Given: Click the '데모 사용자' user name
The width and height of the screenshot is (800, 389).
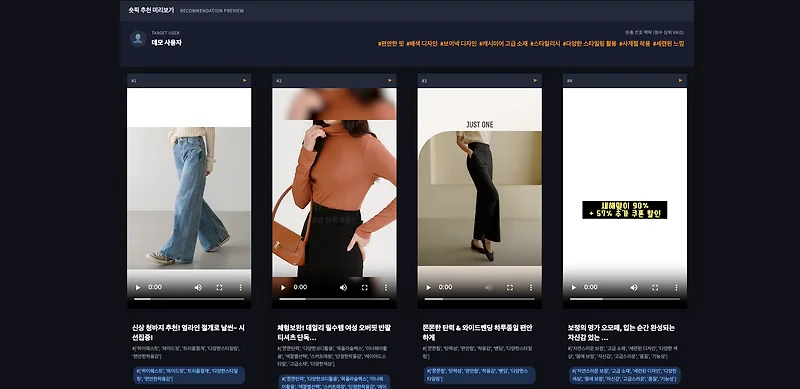Looking at the screenshot, I should click(166, 43).
